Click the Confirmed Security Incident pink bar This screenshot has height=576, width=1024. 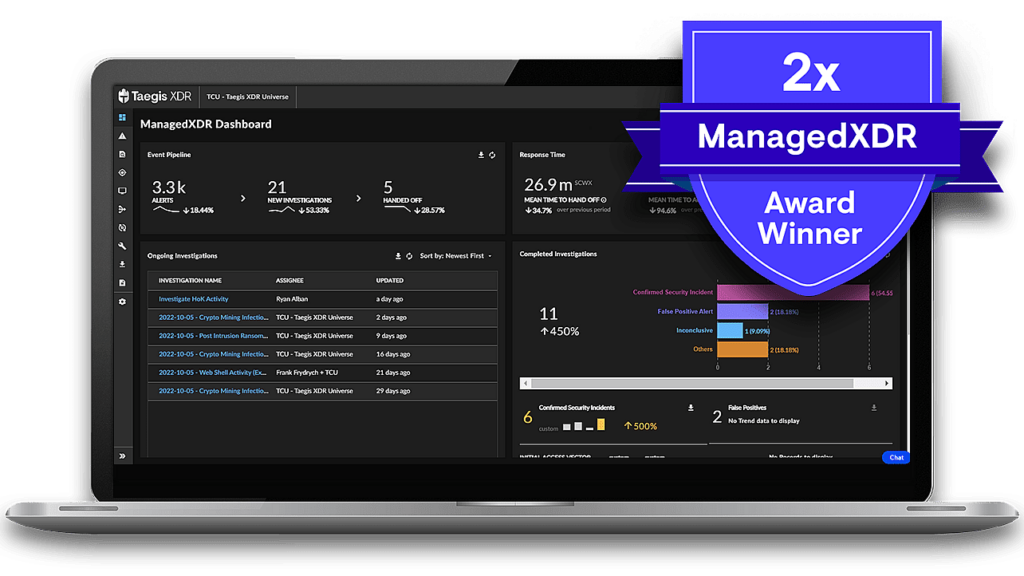[793, 292]
